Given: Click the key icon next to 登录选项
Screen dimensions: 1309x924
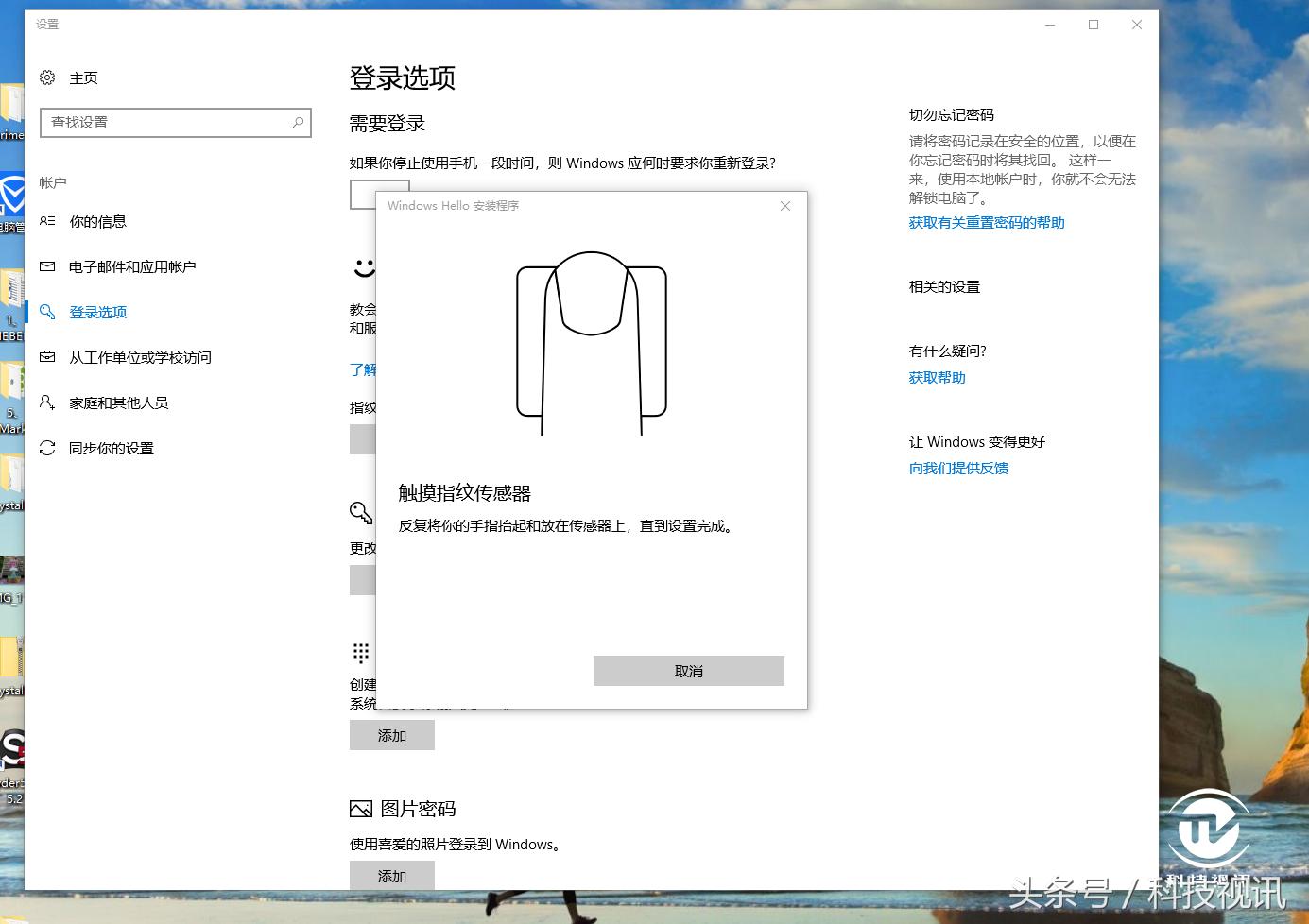Looking at the screenshot, I should click(x=47, y=312).
